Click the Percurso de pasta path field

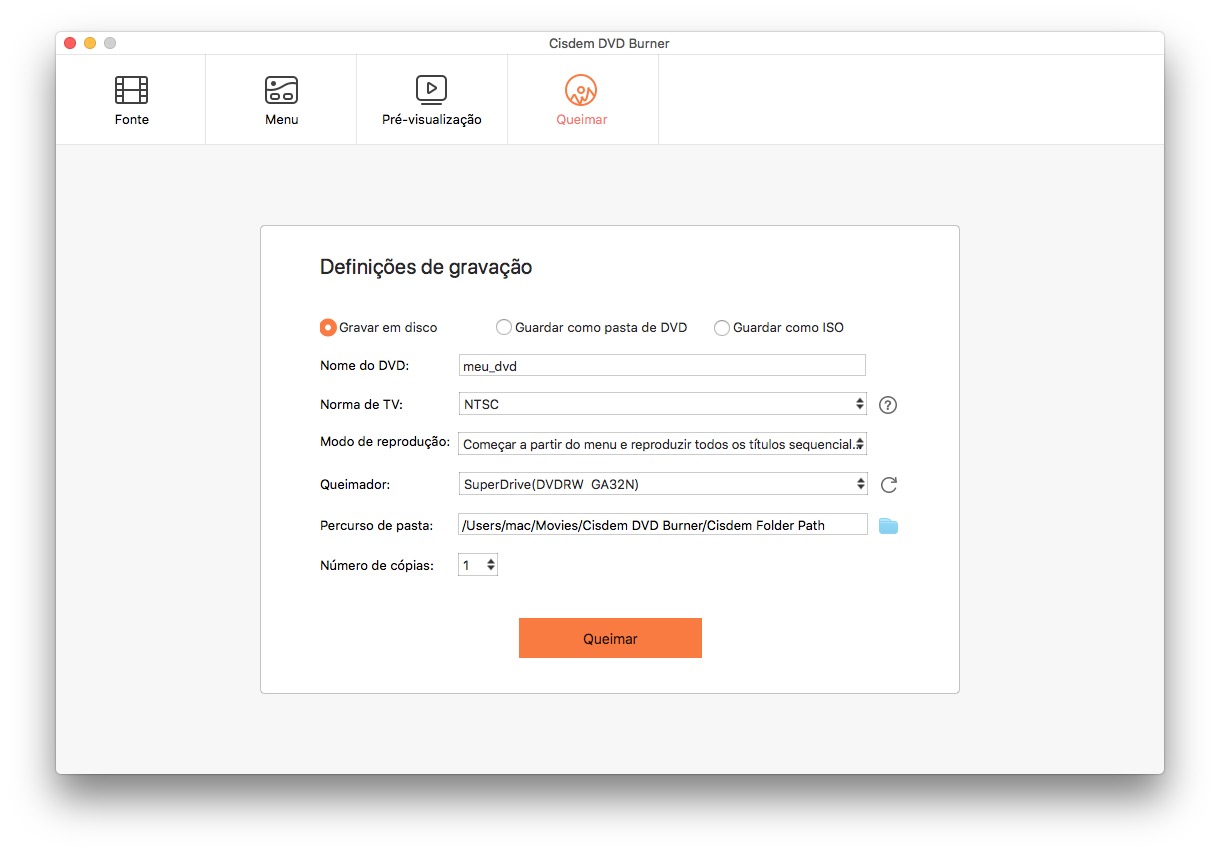(662, 525)
